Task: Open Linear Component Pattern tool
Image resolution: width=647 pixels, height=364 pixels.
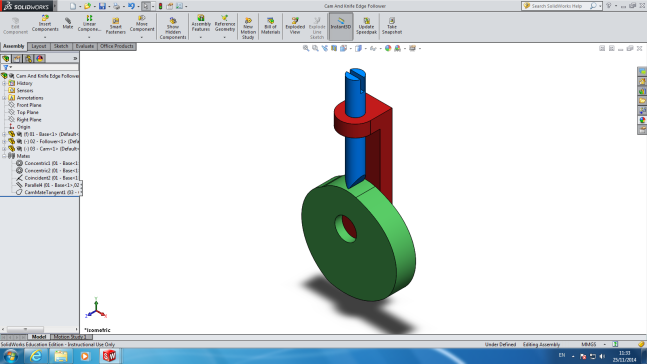Action: (89, 24)
